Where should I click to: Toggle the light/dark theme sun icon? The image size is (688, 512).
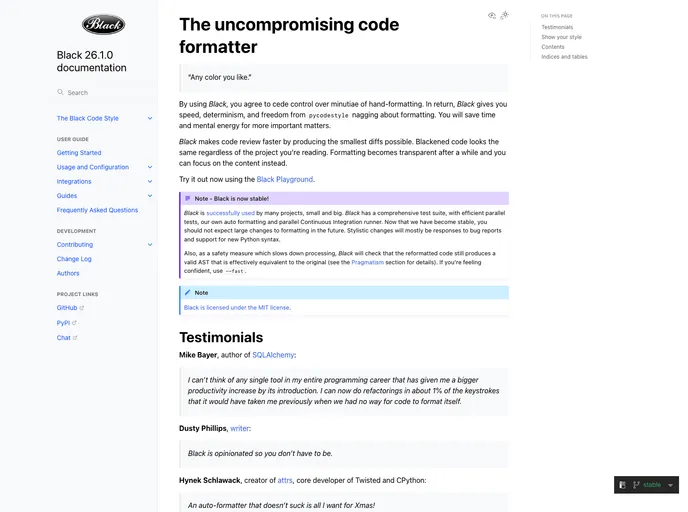tap(505, 15)
